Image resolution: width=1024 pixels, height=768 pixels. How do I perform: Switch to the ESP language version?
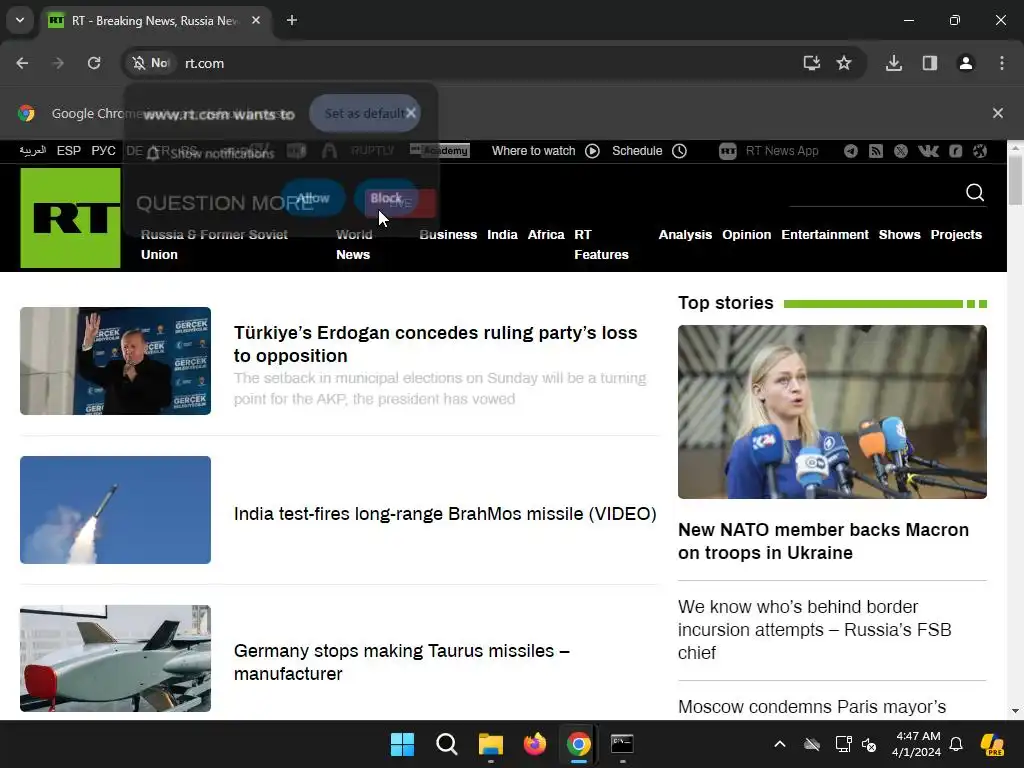click(69, 151)
